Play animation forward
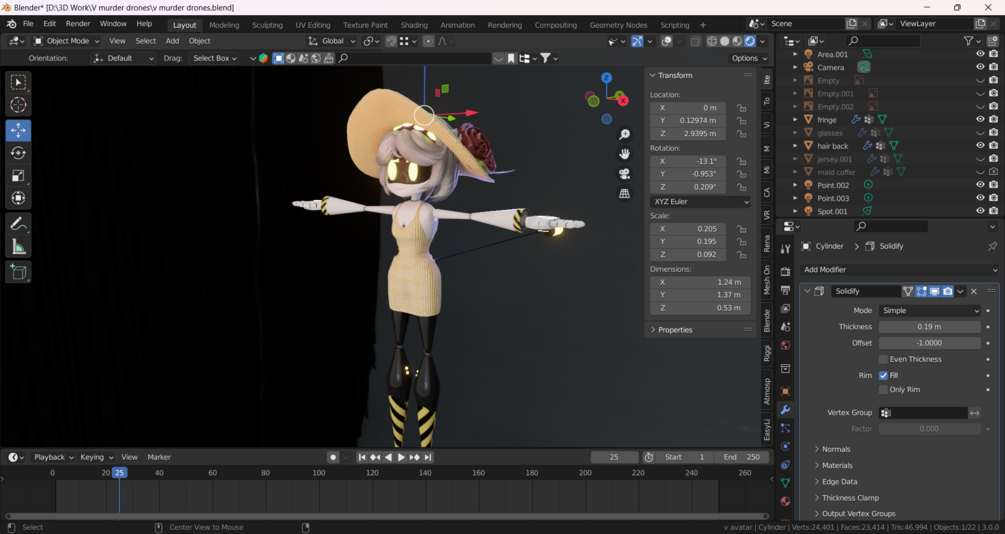 point(401,457)
